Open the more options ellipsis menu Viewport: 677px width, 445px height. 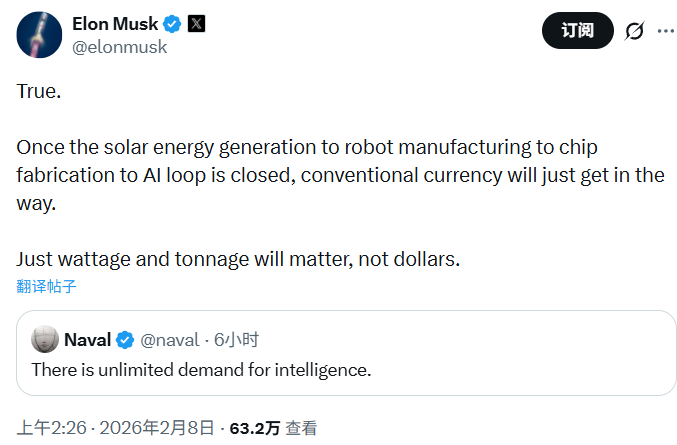click(665, 31)
